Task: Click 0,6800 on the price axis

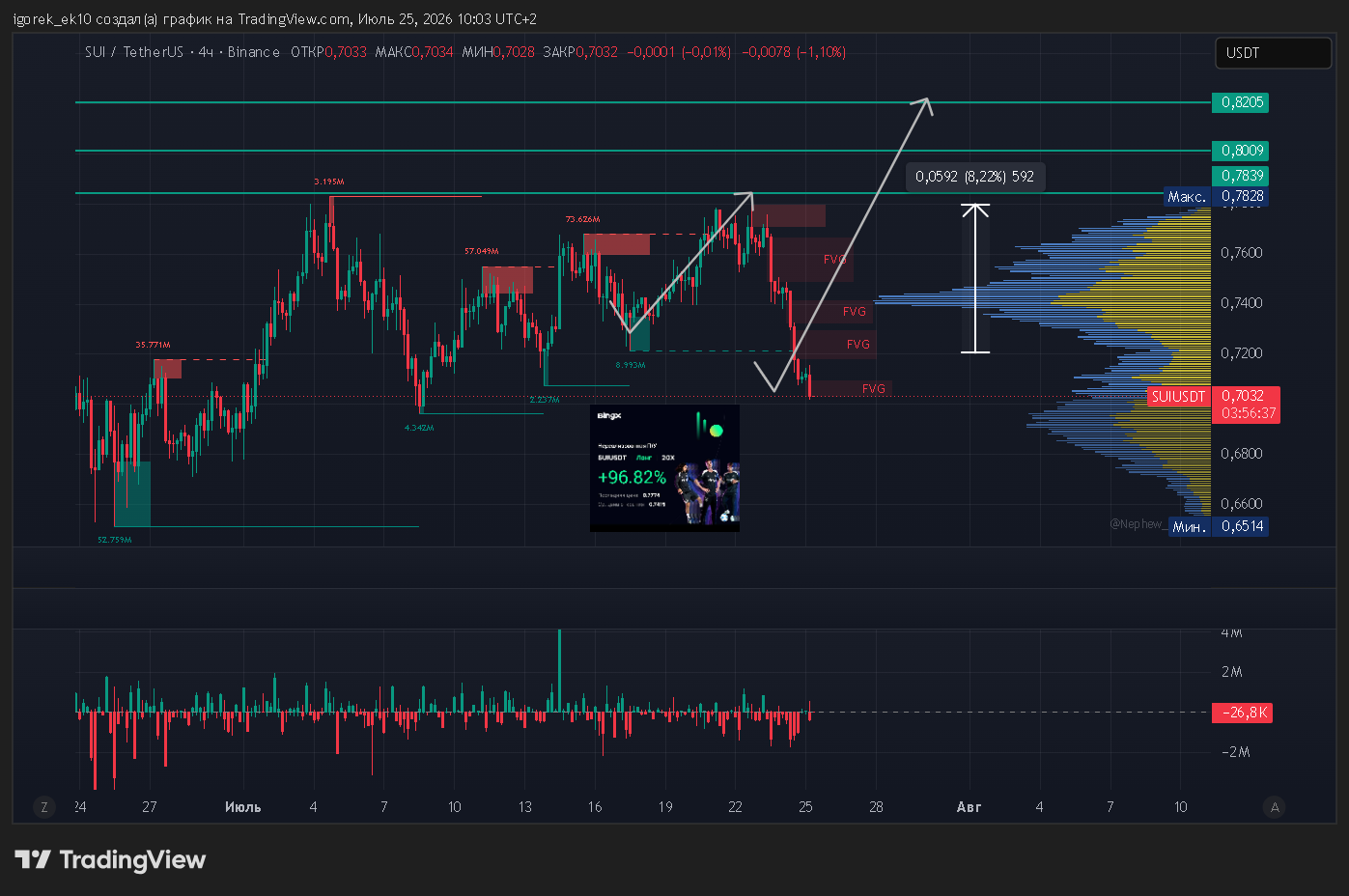Action: 1242,454
